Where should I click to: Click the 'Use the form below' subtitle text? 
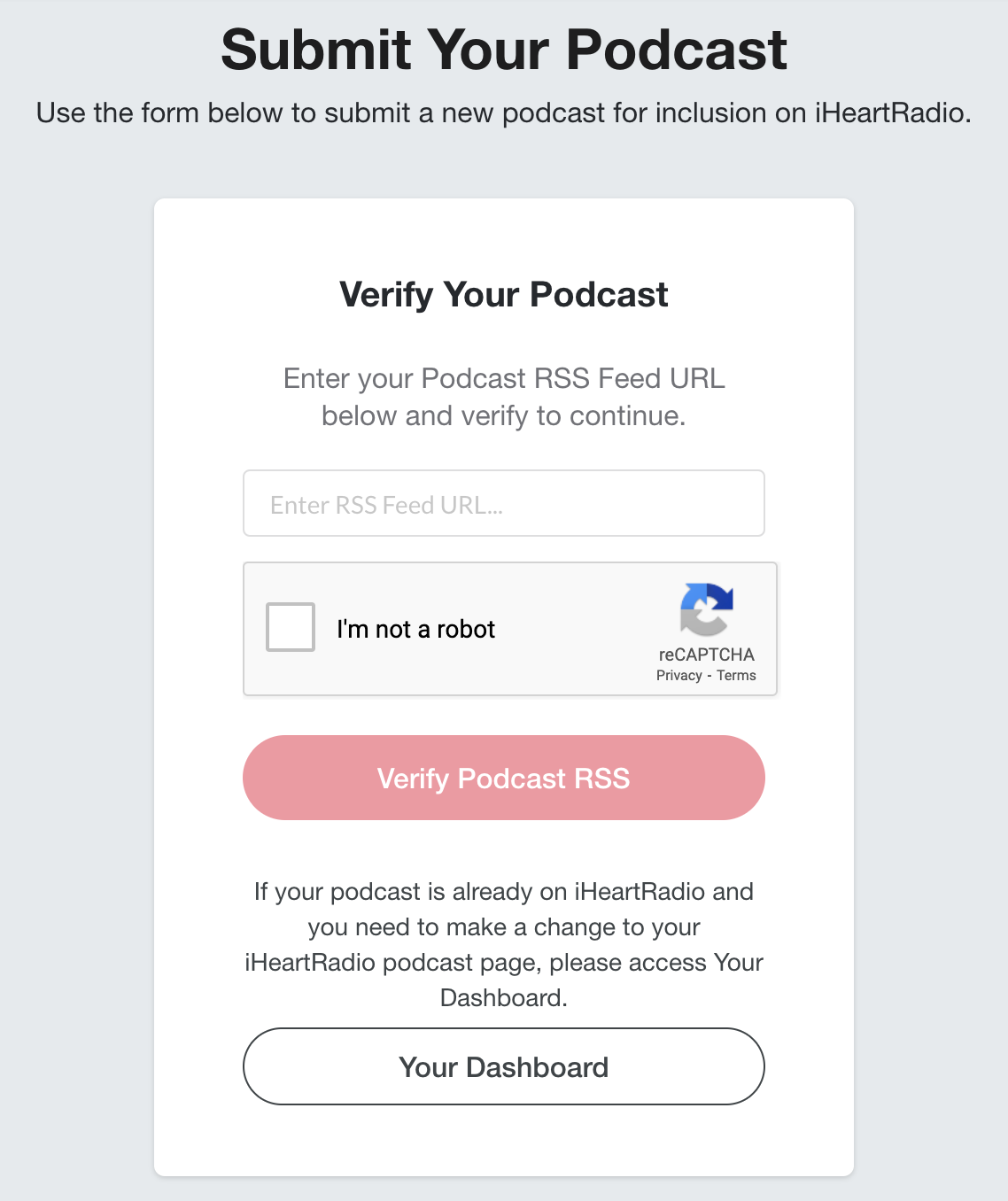[x=503, y=113]
